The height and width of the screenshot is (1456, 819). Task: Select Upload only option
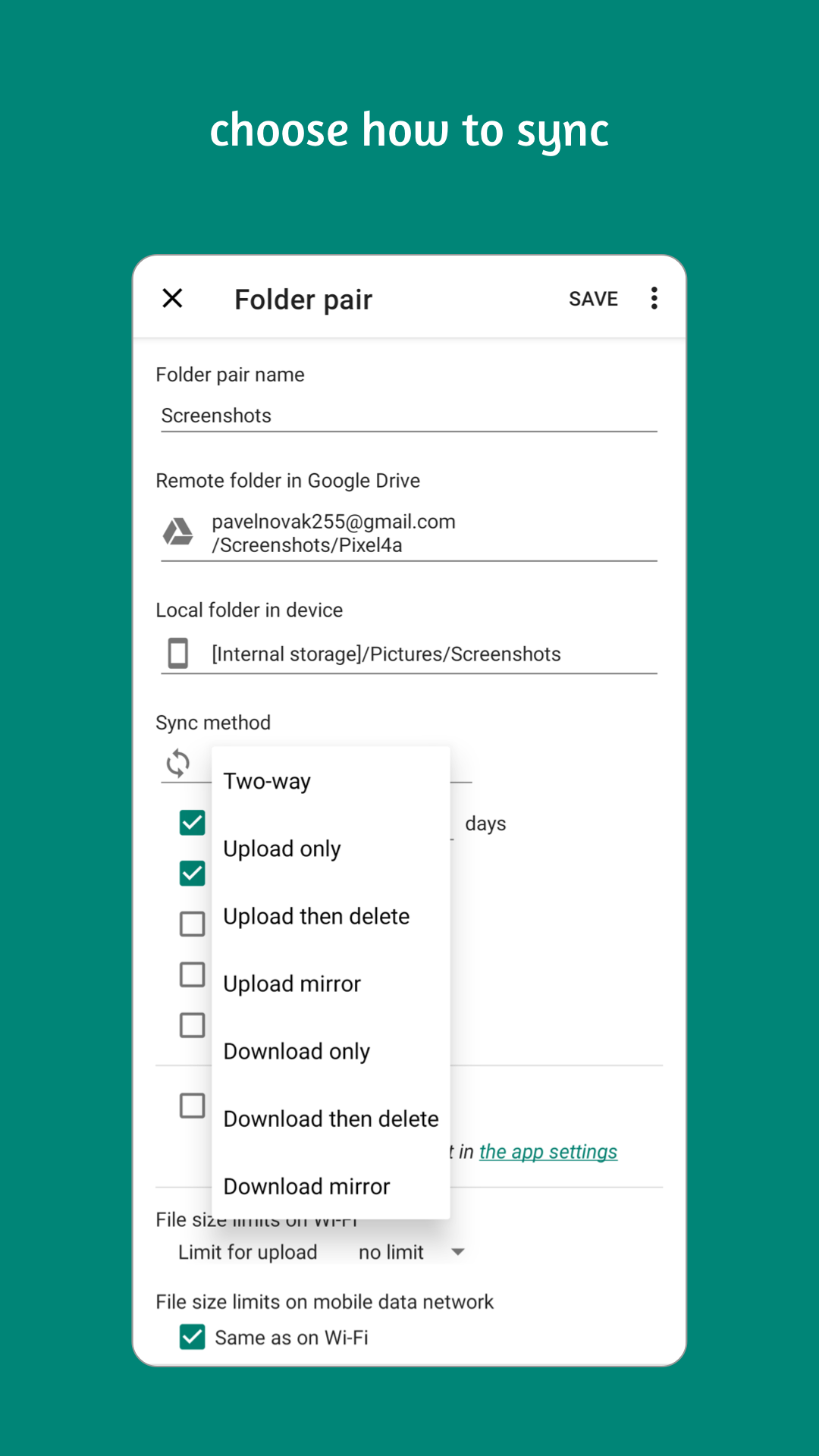pyautogui.click(x=331, y=849)
